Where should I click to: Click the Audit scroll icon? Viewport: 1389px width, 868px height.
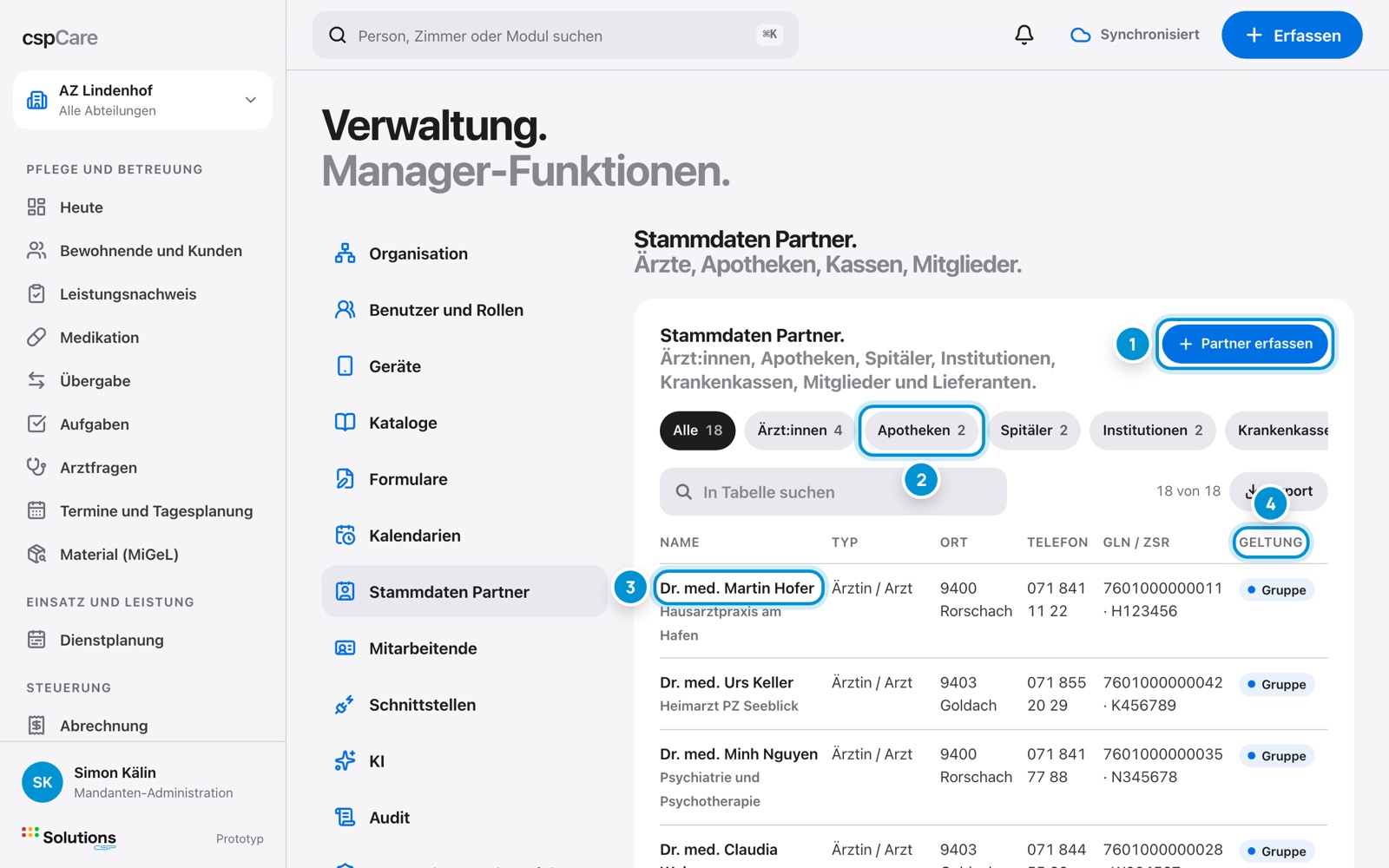(345, 818)
